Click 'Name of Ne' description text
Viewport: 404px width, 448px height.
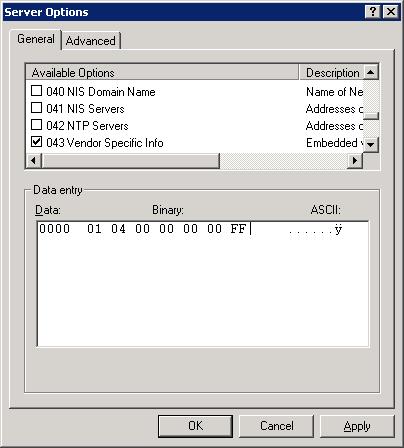[x=335, y=92]
